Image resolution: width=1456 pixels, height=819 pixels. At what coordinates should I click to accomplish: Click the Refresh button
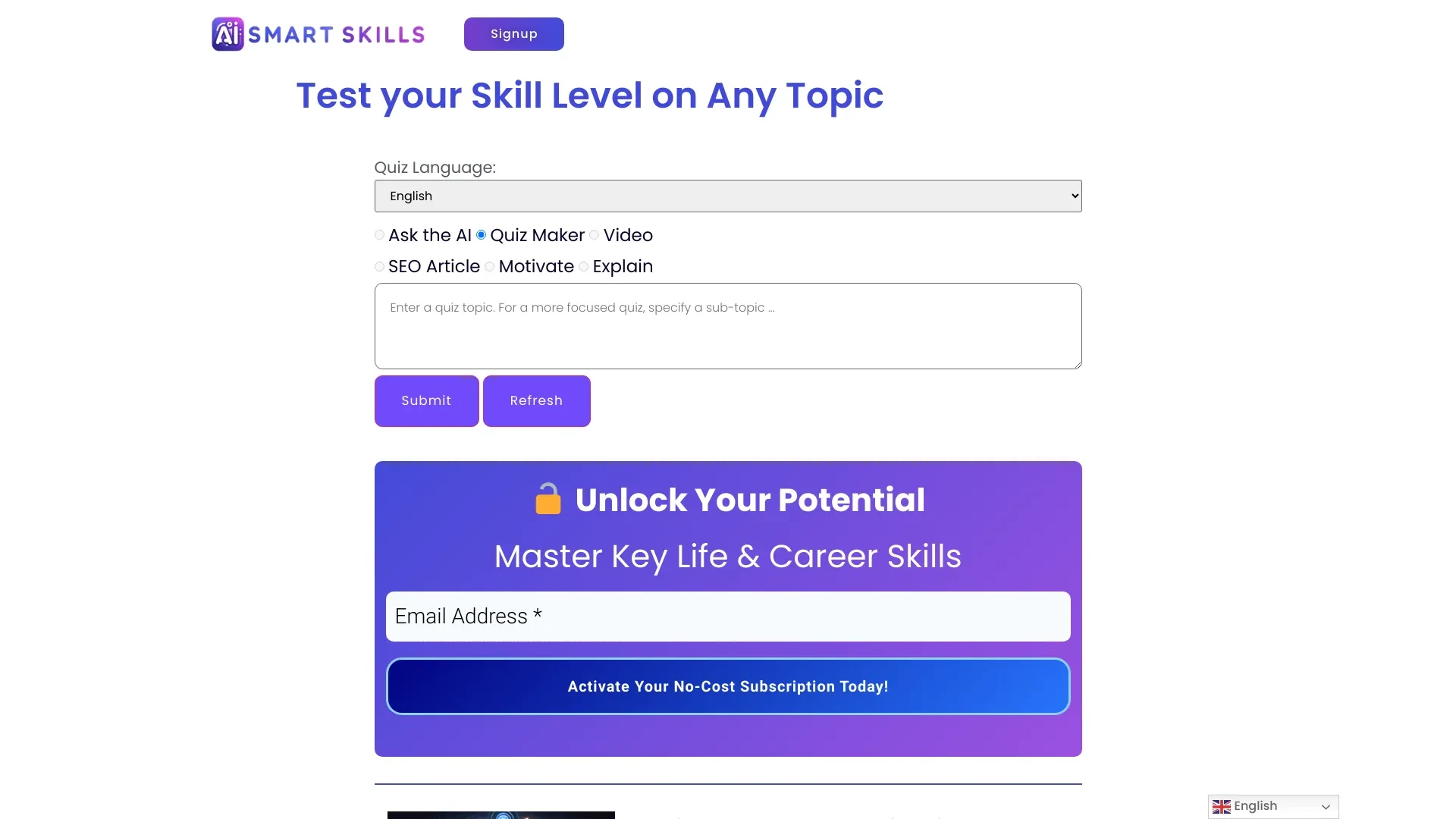pyautogui.click(x=536, y=400)
